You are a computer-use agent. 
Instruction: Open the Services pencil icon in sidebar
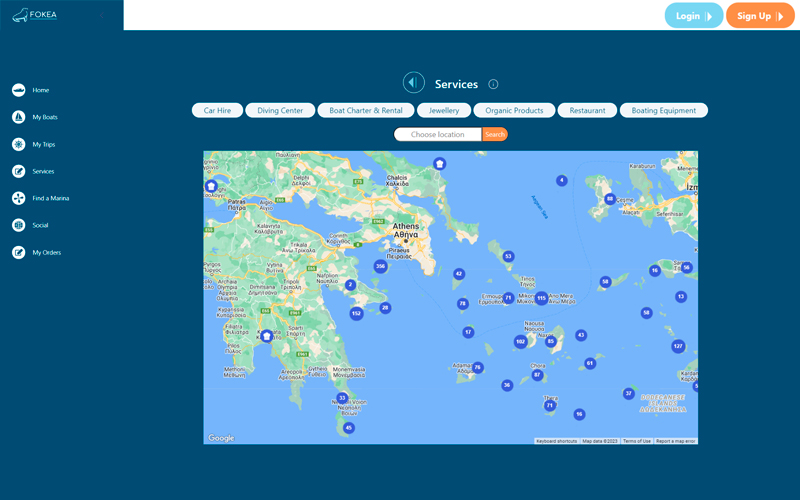coord(18,171)
